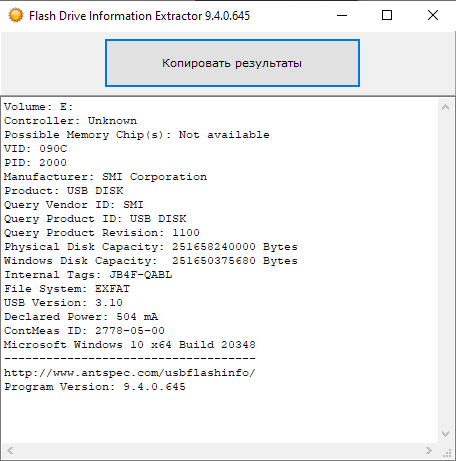The height and width of the screenshot is (461, 456).
Task: Click 'Declared Power: 504 mA' line
Action: pos(81,317)
